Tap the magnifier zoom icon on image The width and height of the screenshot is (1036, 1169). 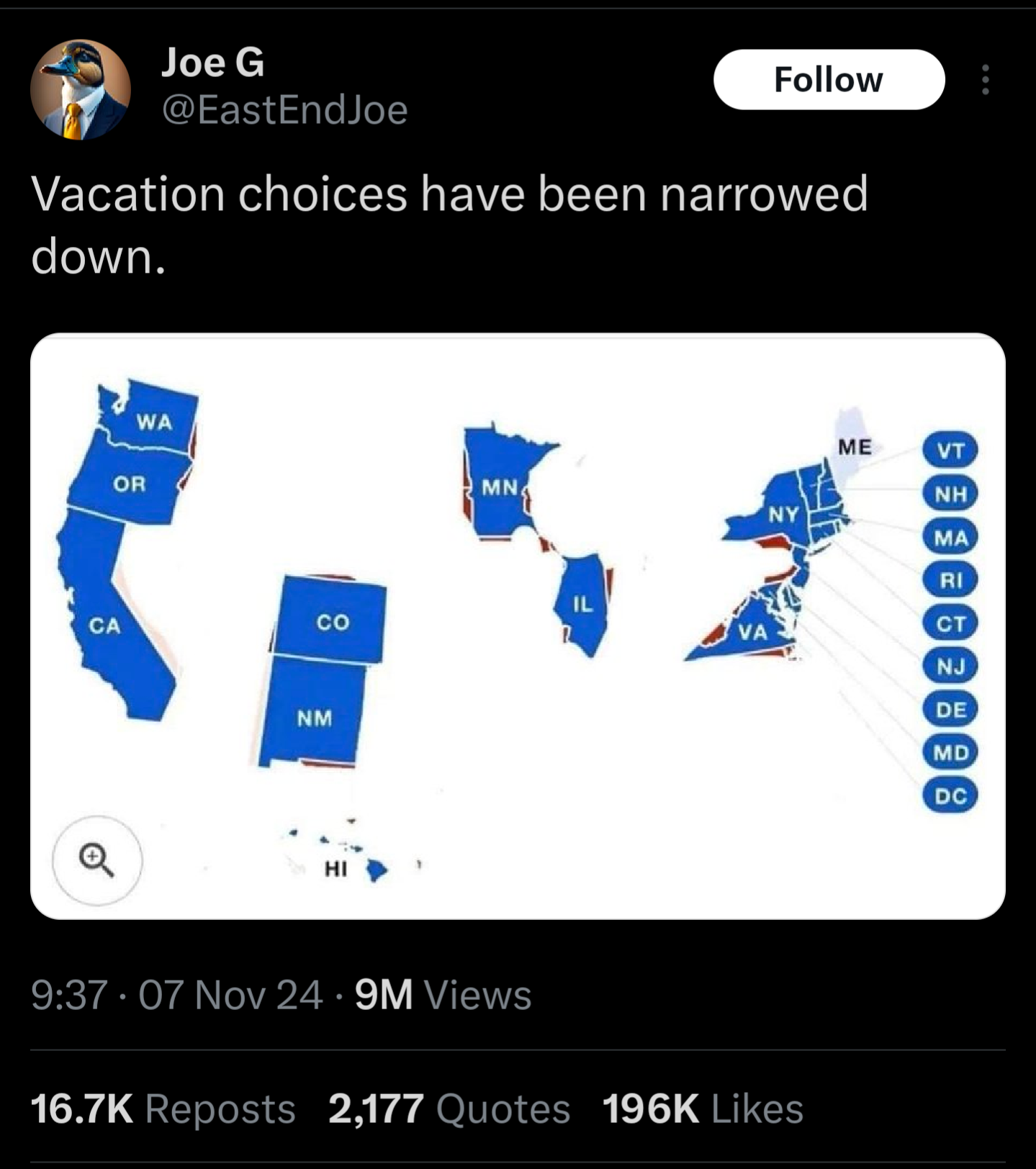[97, 859]
